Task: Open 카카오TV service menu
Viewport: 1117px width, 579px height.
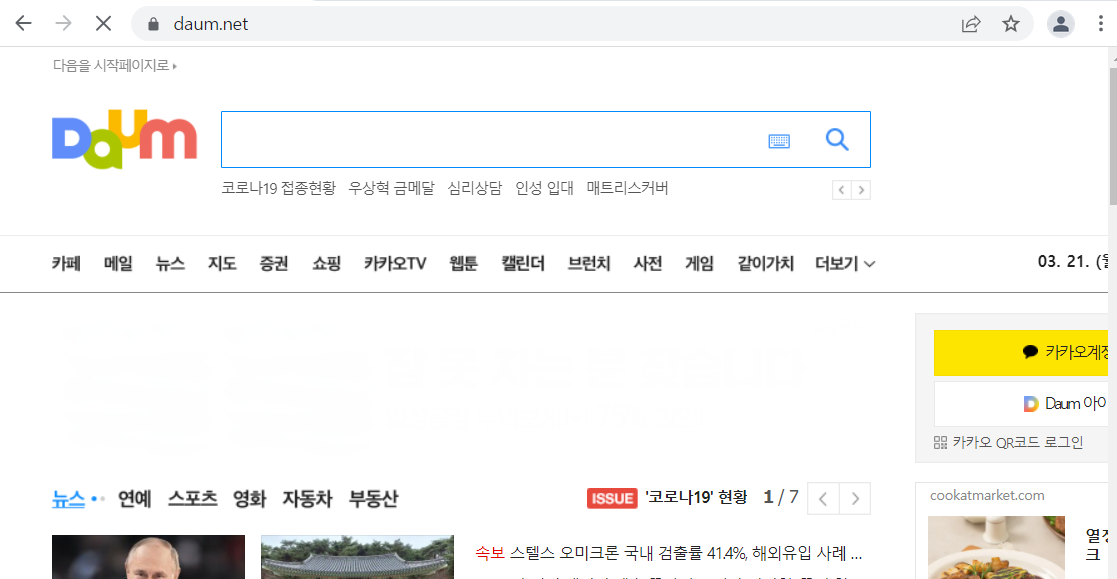Action: (x=395, y=264)
